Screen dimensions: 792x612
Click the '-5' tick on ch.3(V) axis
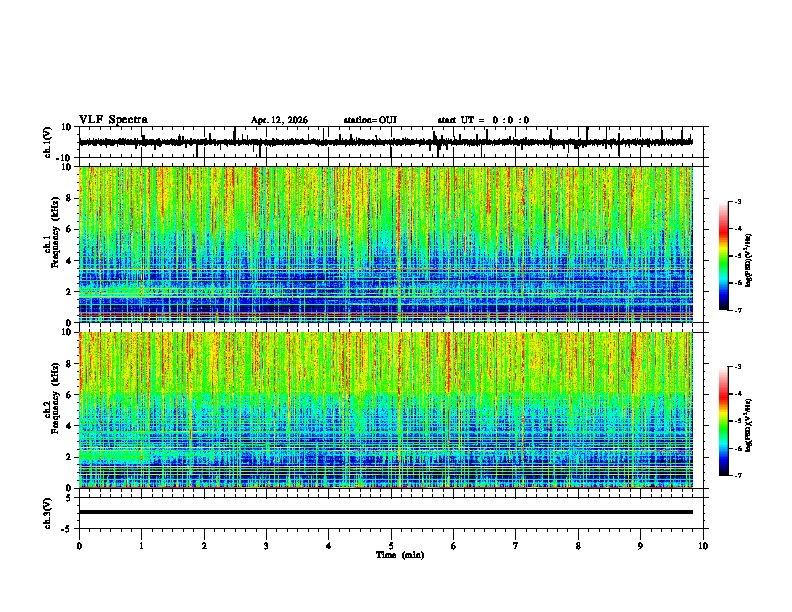[67, 529]
